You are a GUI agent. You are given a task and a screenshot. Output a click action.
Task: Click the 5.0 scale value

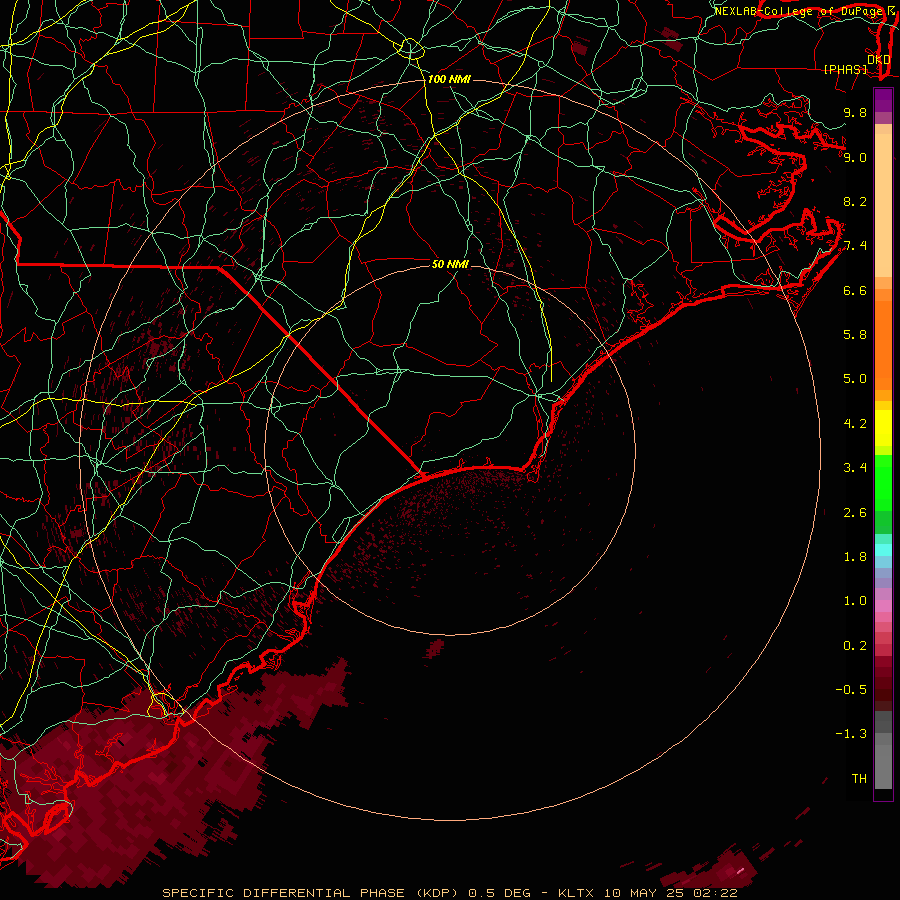(855, 379)
